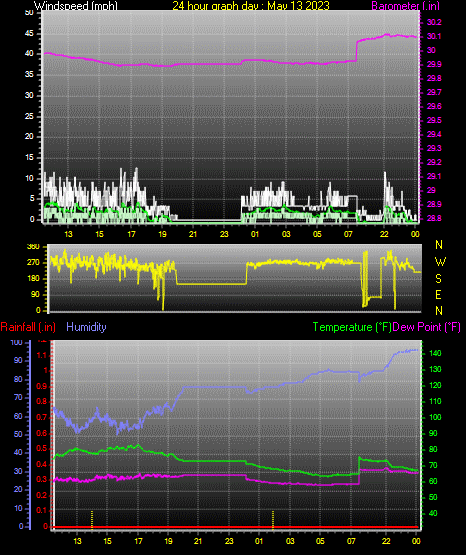
Task: Click the 'Rainfall (.in)' legend label
Action: coord(28,327)
